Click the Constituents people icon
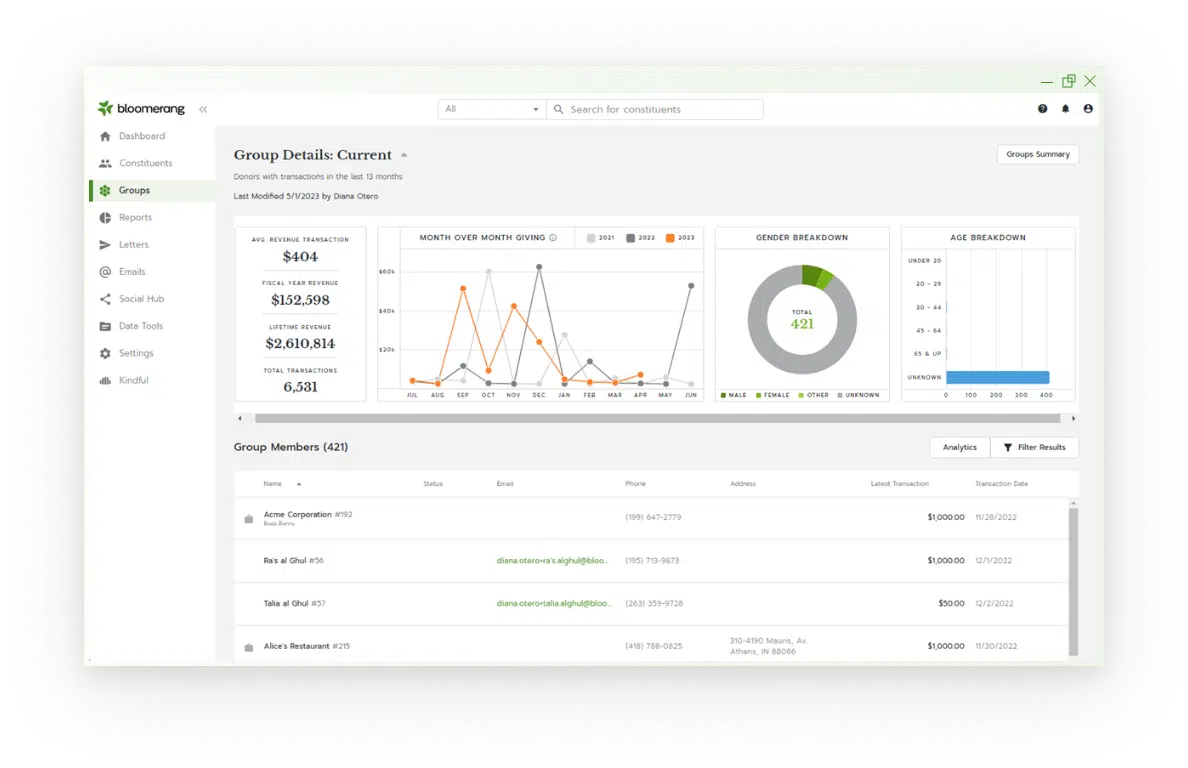 (x=105, y=163)
